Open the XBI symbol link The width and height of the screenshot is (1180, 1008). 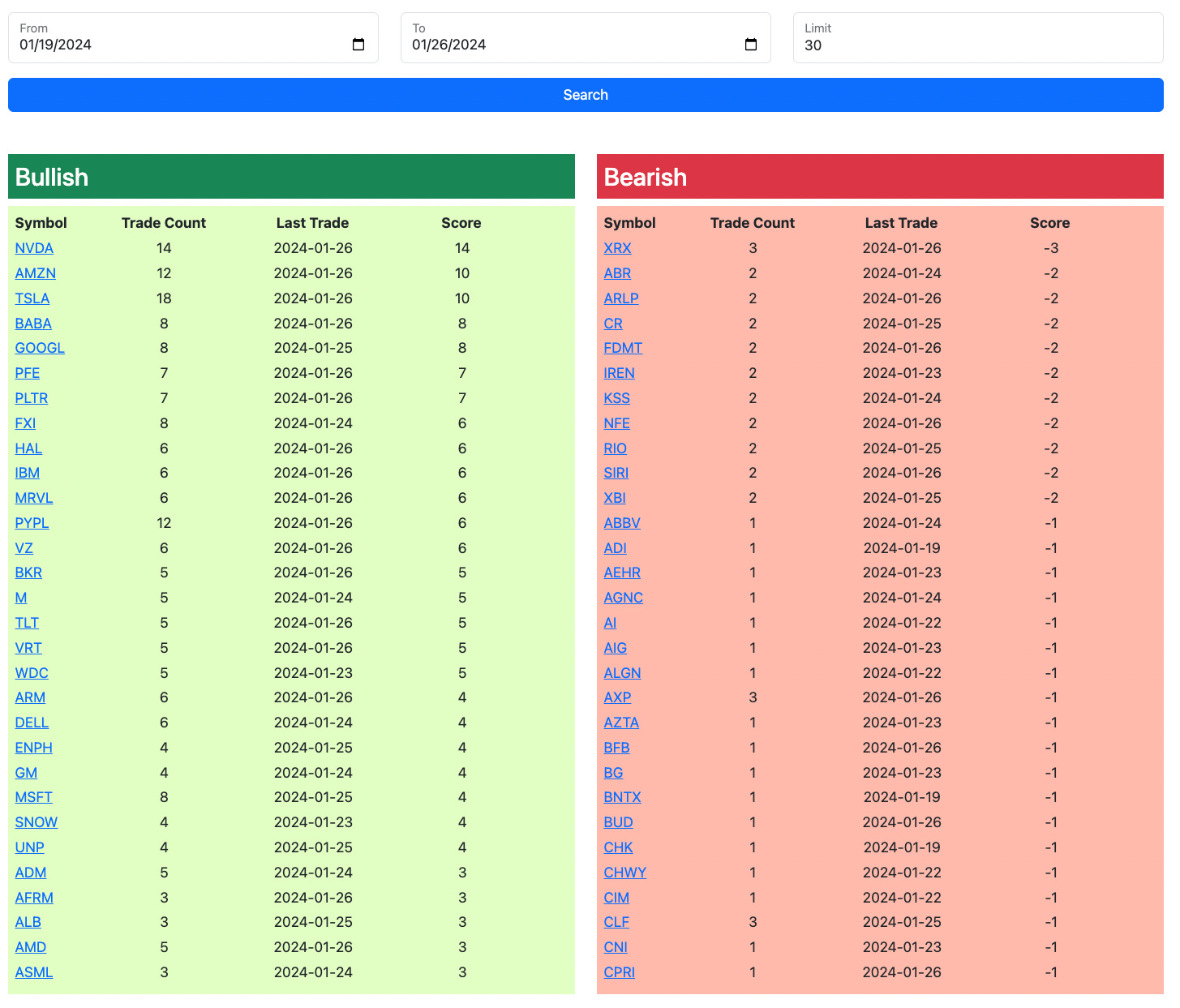click(x=615, y=498)
